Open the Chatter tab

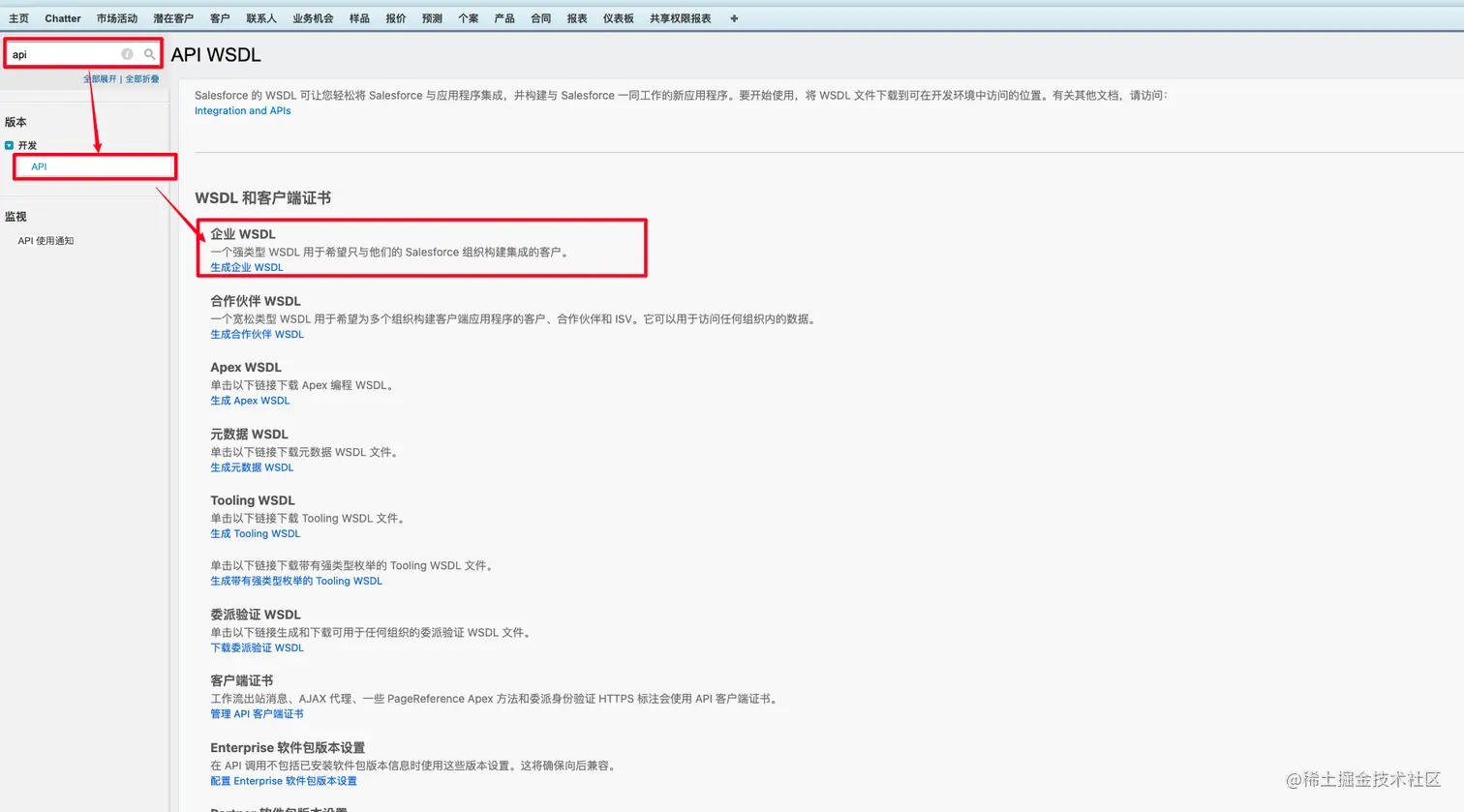pyautogui.click(x=63, y=18)
